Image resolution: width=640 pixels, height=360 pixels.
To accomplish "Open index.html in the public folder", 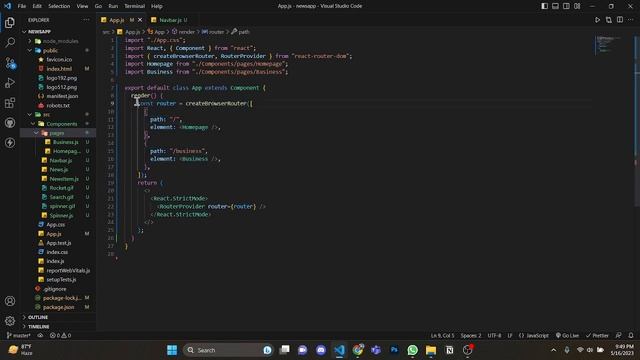I will point(59,69).
